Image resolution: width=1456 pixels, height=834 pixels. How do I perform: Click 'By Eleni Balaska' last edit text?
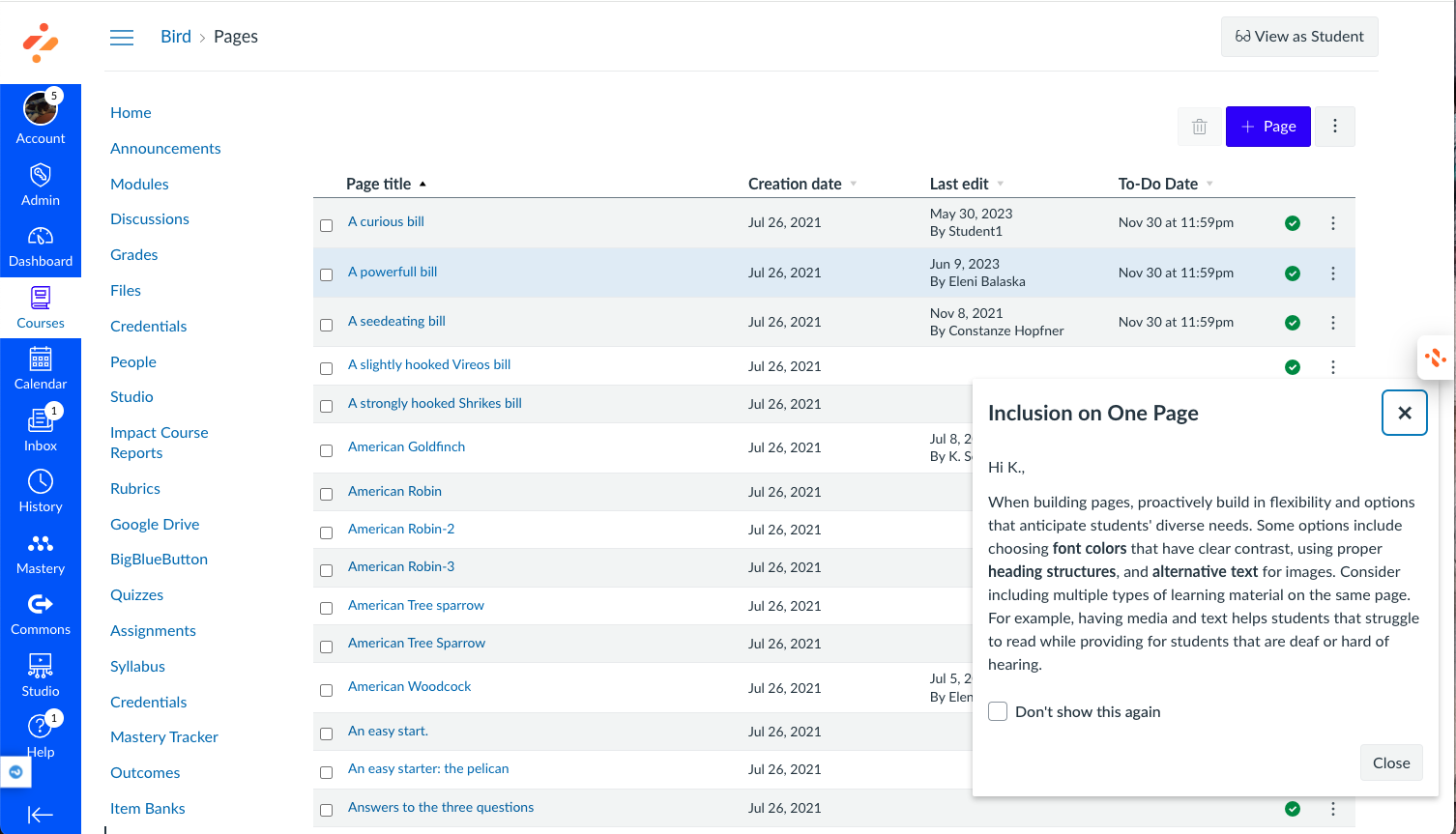pyautogui.click(x=977, y=282)
